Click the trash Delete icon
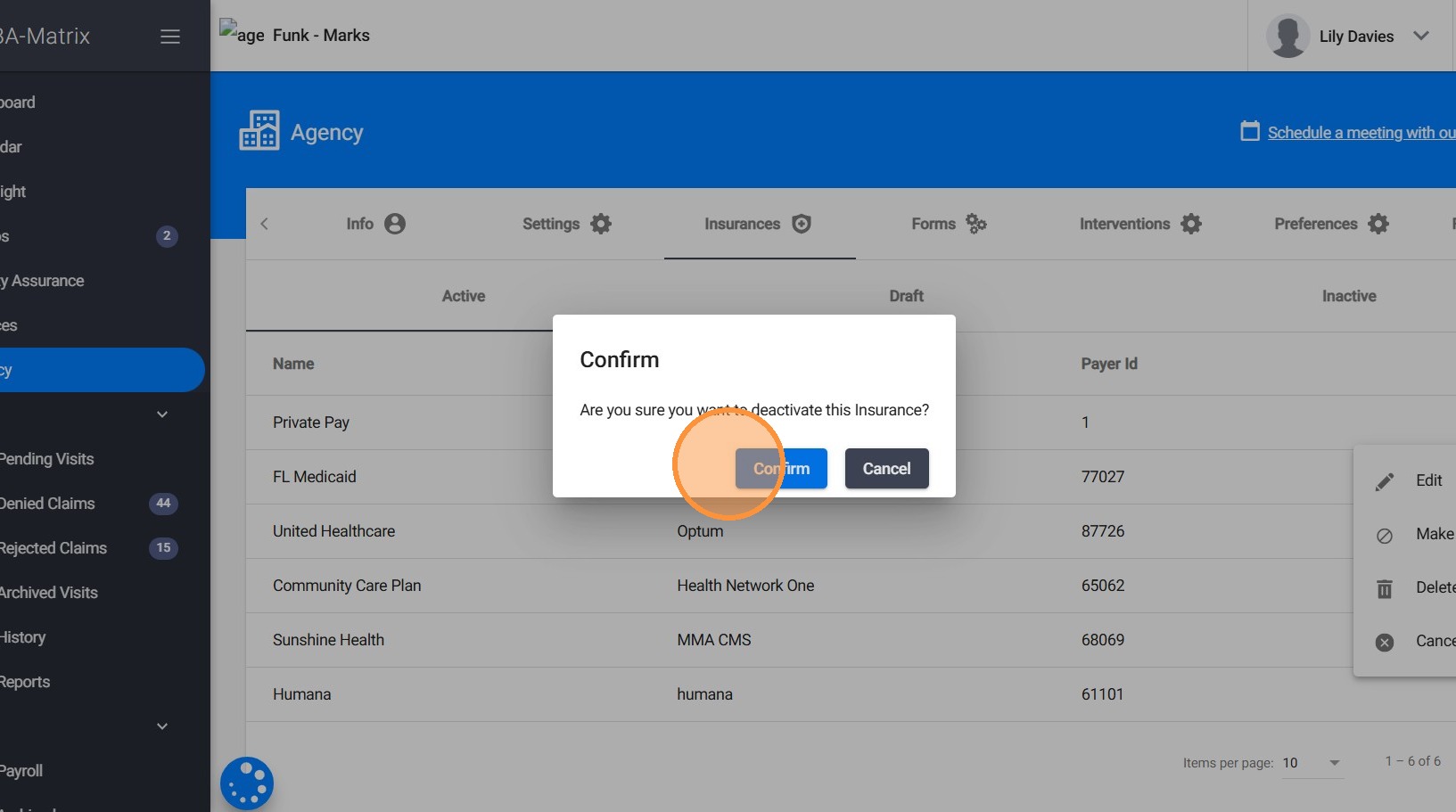Screen dimensions: 1456x812 coord(1385,588)
